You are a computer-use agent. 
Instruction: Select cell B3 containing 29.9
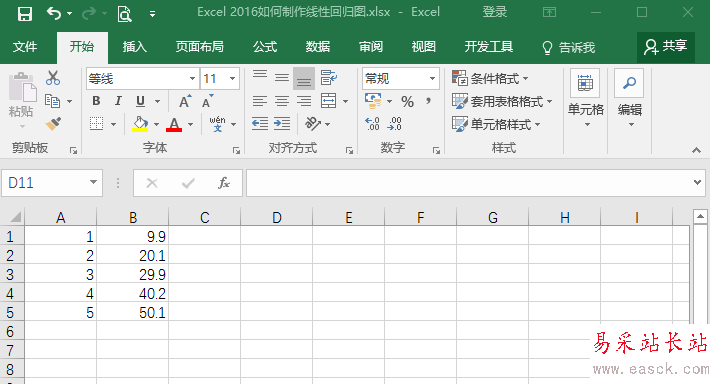click(x=132, y=274)
